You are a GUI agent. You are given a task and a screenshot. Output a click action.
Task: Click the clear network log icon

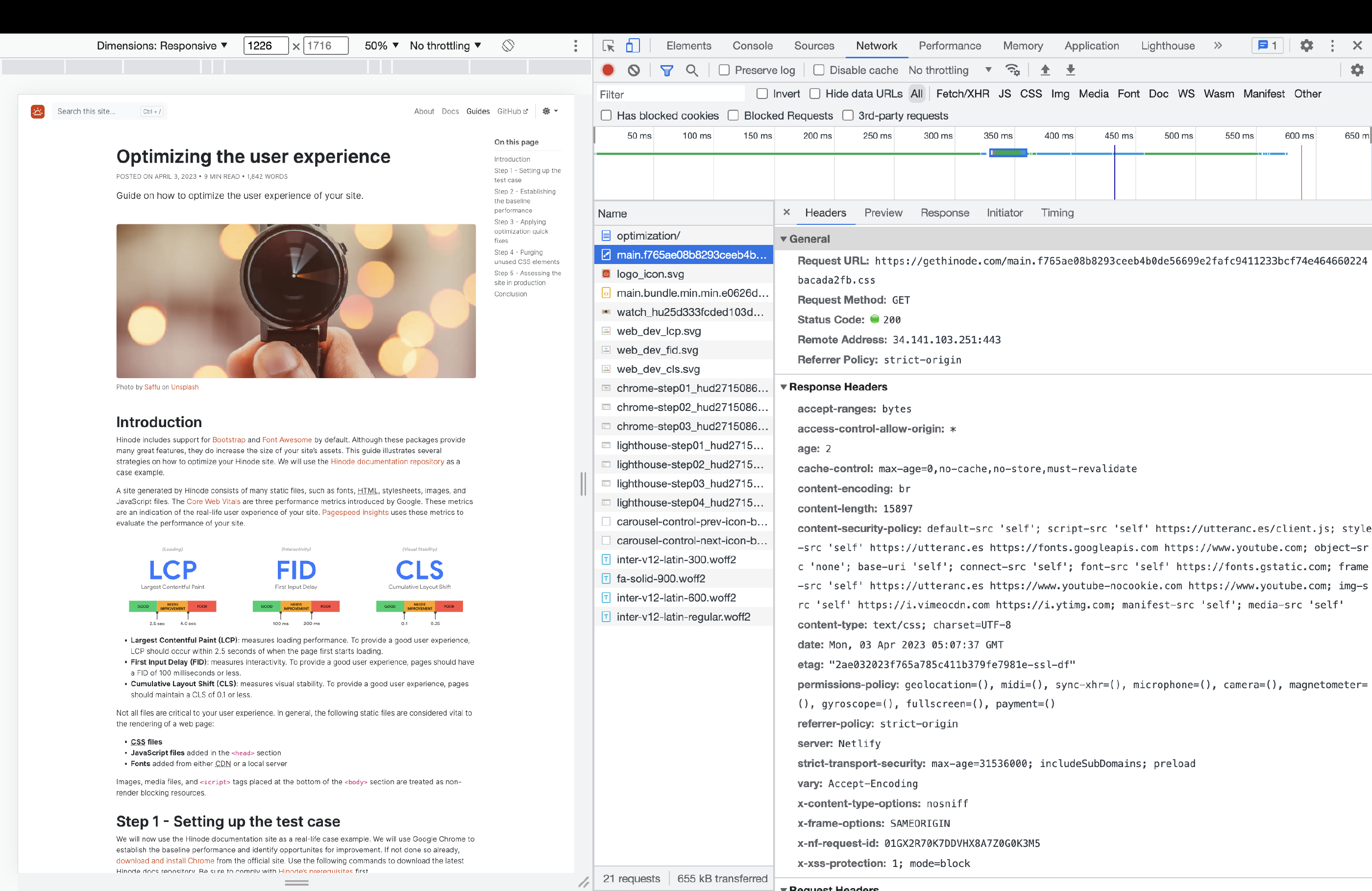(x=635, y=70)
